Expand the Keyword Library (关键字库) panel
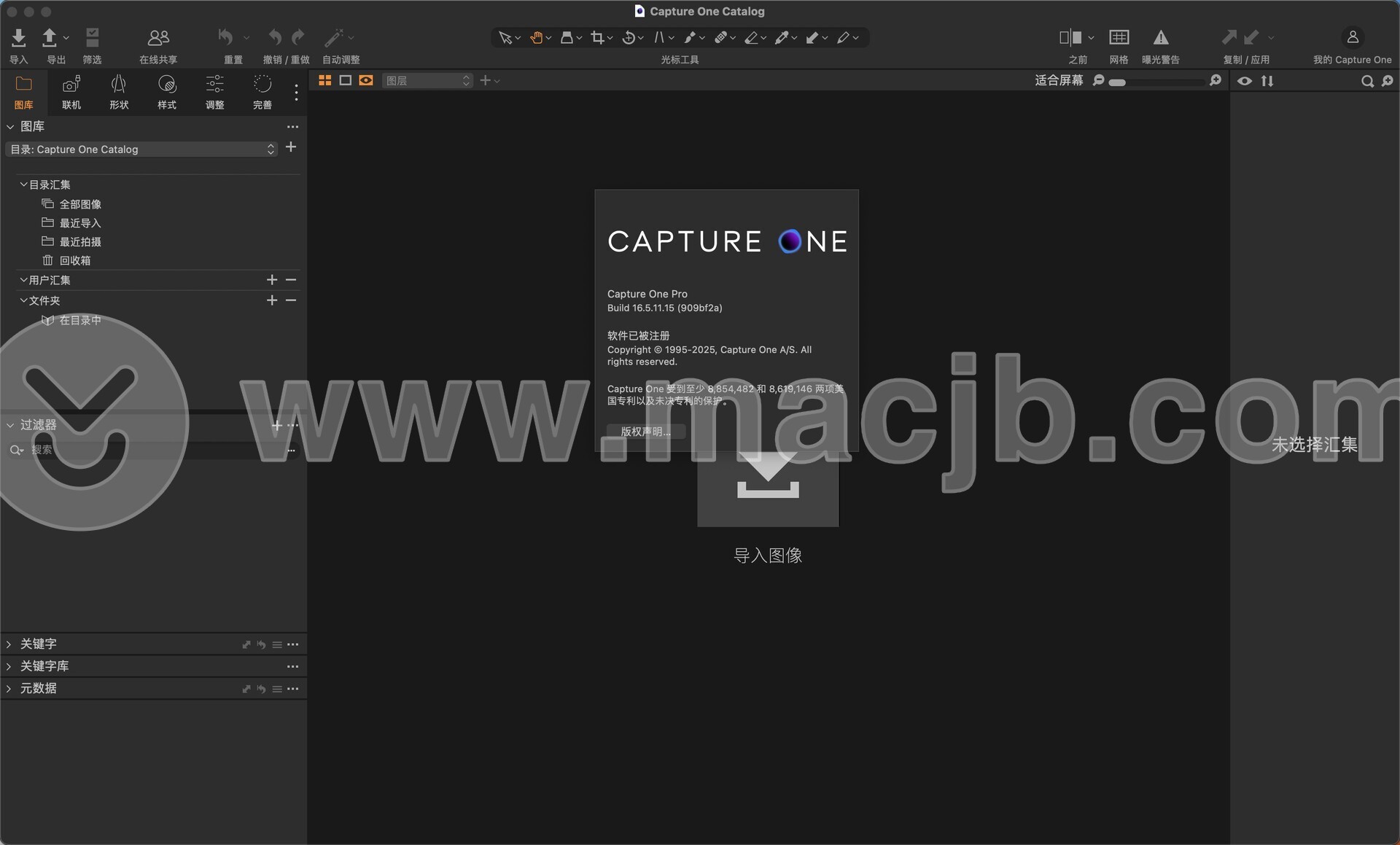 point(9,666)
